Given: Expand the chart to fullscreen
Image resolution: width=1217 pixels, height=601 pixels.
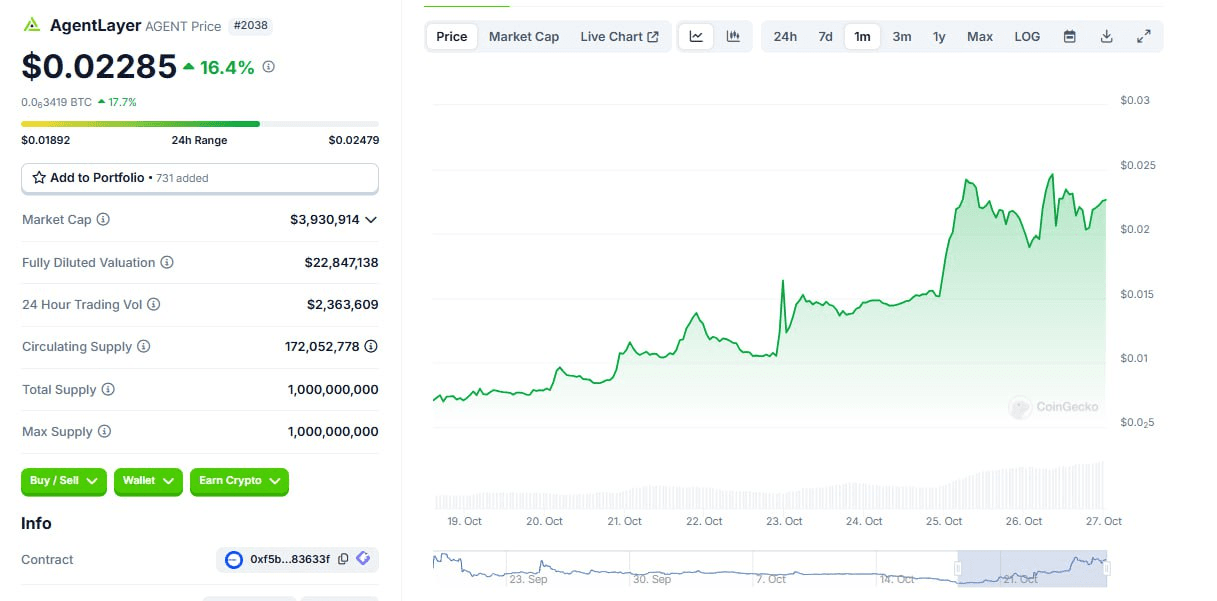Looking at the screenshot, I should click(x=1144, y=37).
